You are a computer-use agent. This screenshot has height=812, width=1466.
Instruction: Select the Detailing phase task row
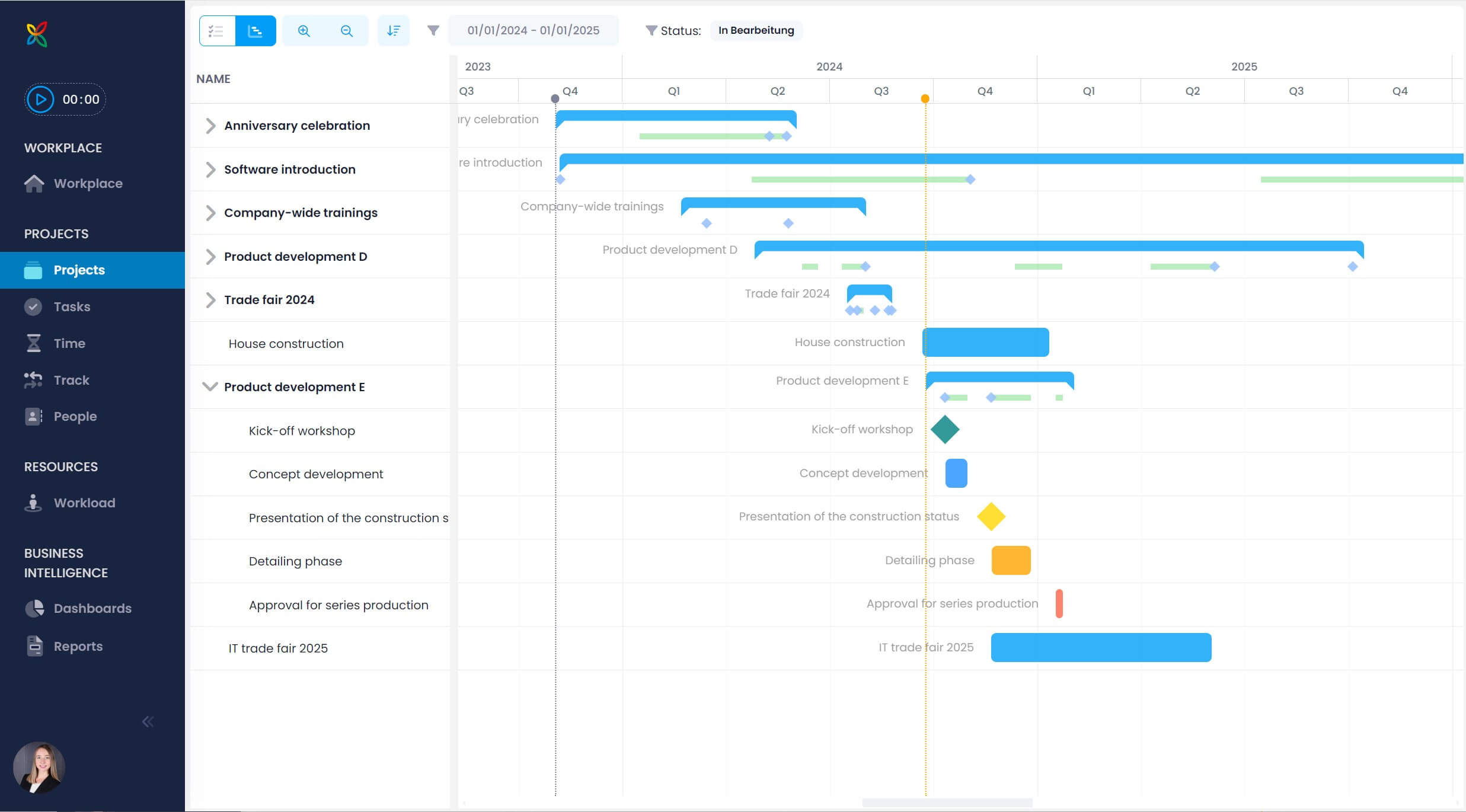320,561
